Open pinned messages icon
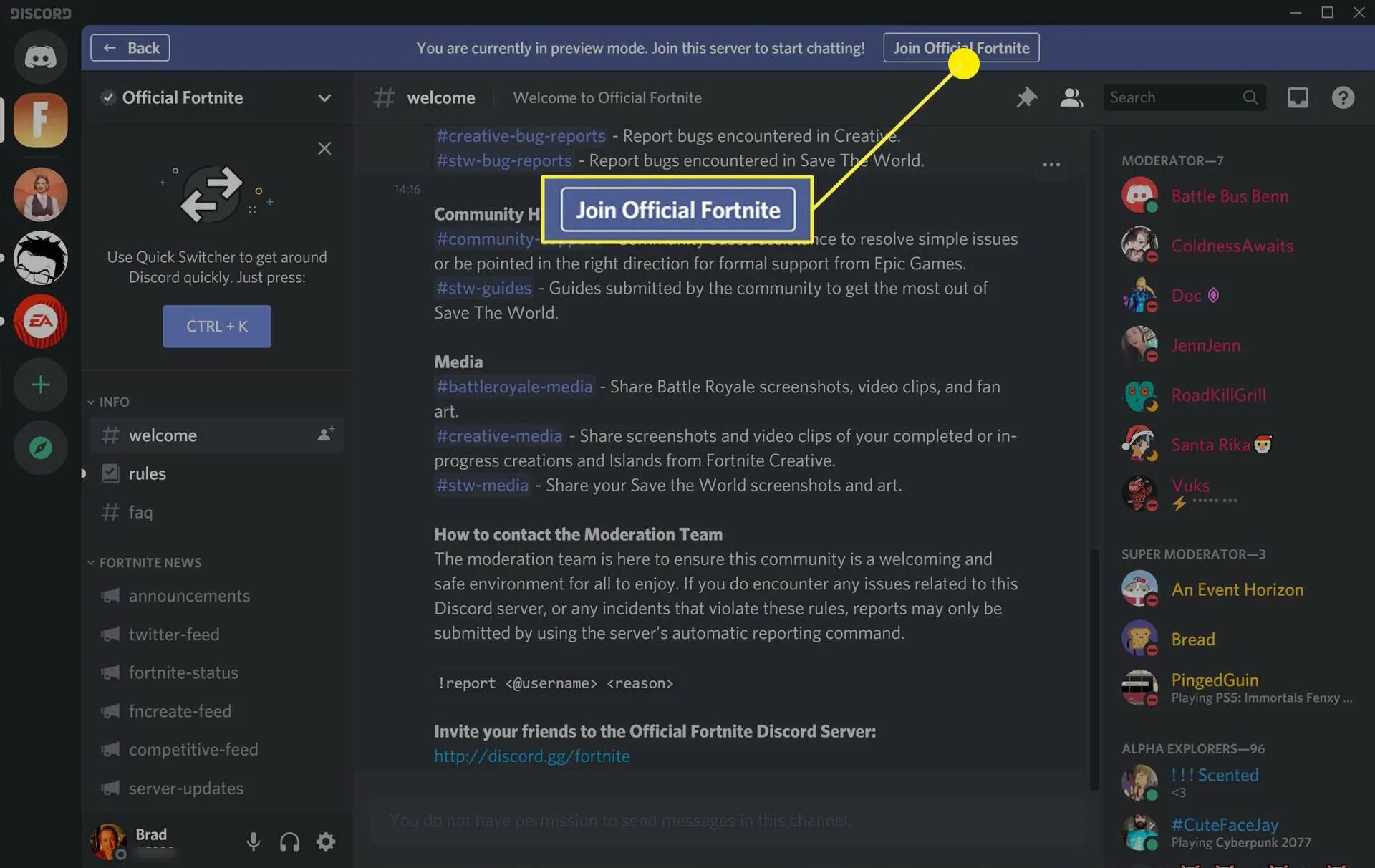 pyautogui.click(x=1026, y=97)
